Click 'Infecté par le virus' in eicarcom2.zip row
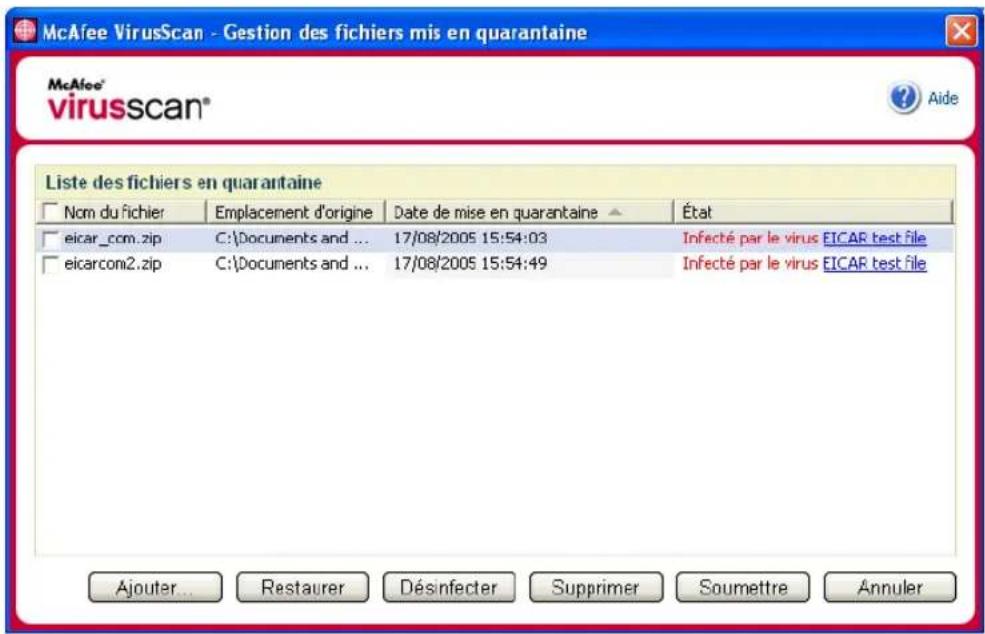 [x=750, y=264]
